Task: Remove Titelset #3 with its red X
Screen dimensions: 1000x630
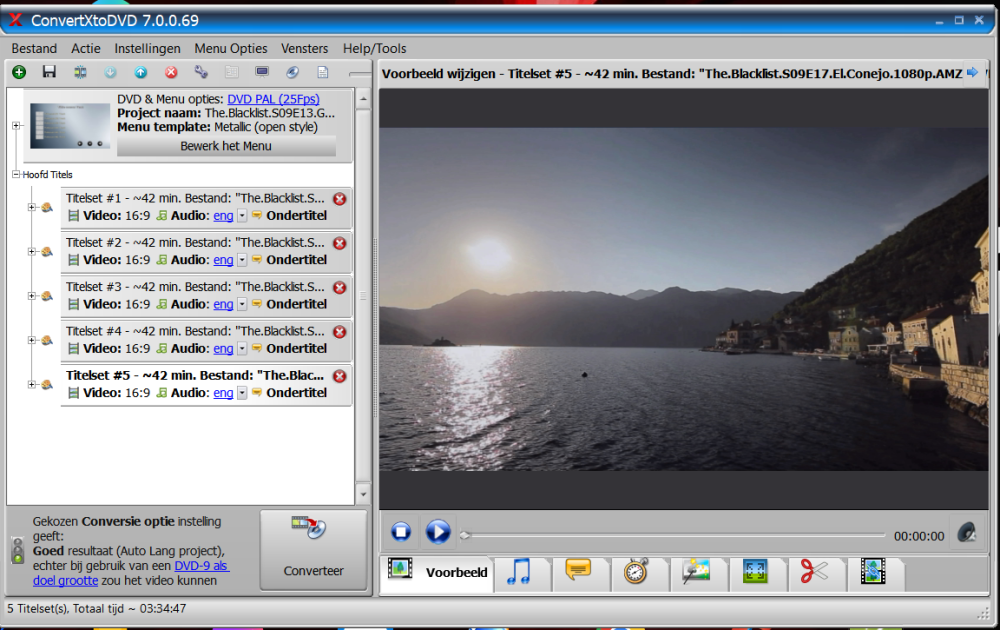Action: coord(339,288)
